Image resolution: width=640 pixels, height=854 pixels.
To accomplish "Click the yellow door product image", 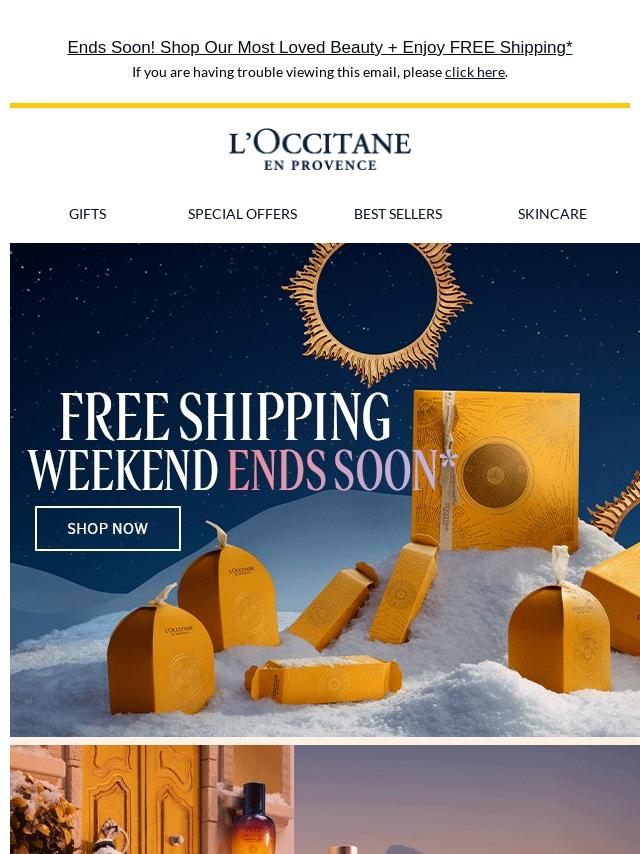I will (151, 799).
